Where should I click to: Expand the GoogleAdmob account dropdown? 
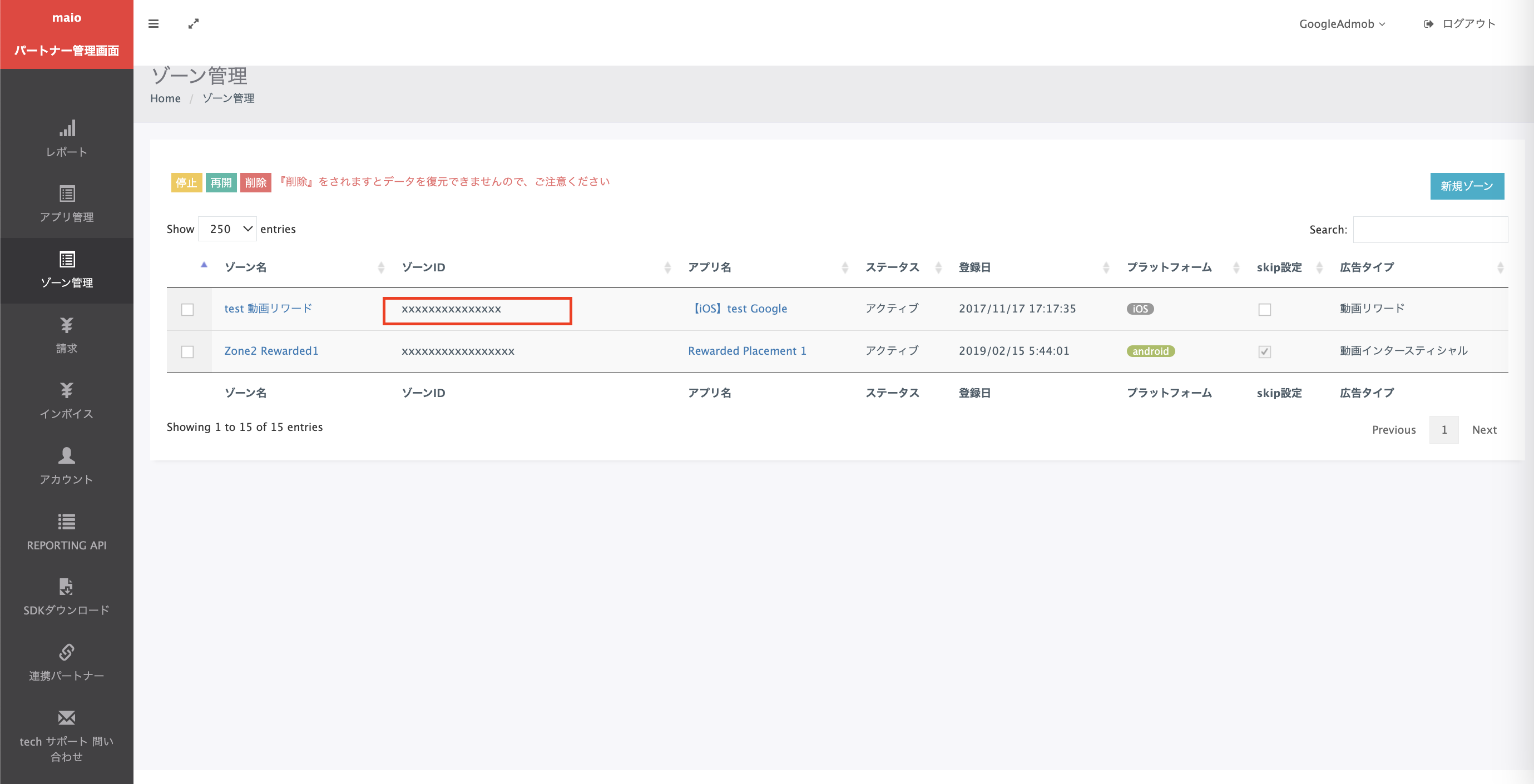(1342, 24)
